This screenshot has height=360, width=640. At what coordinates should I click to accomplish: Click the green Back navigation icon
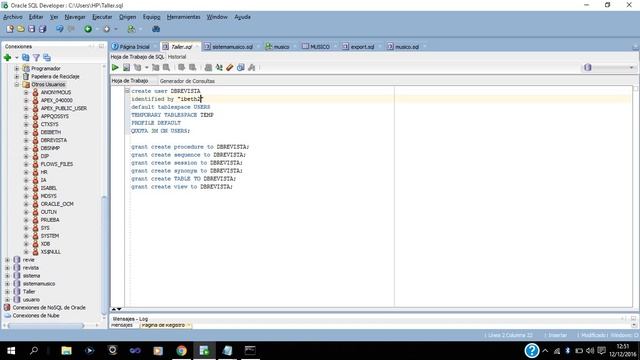coord(88,29)
